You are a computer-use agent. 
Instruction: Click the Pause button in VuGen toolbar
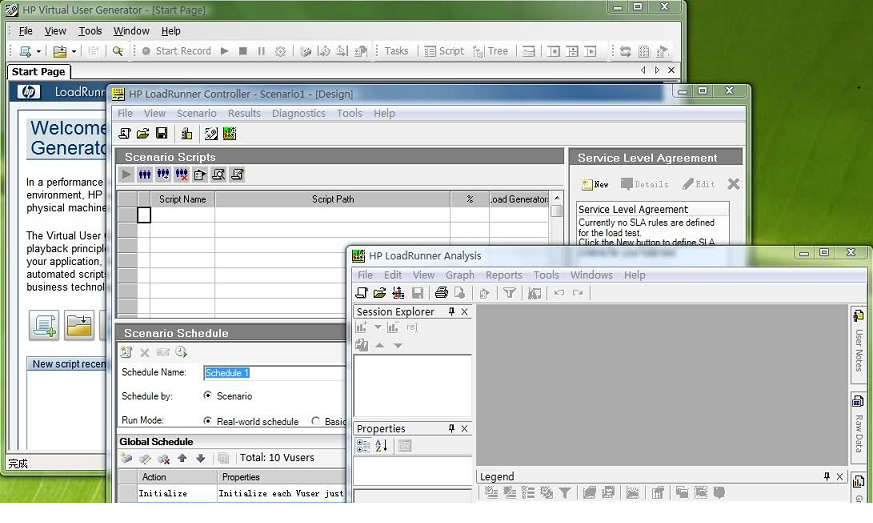click(x=261, y=51)
